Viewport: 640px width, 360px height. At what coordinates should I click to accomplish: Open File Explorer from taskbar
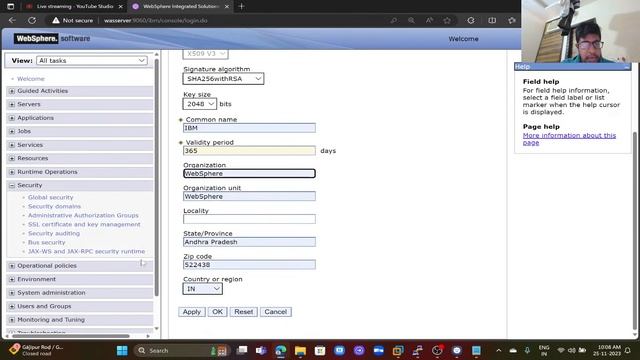click(x=300, y=350)
